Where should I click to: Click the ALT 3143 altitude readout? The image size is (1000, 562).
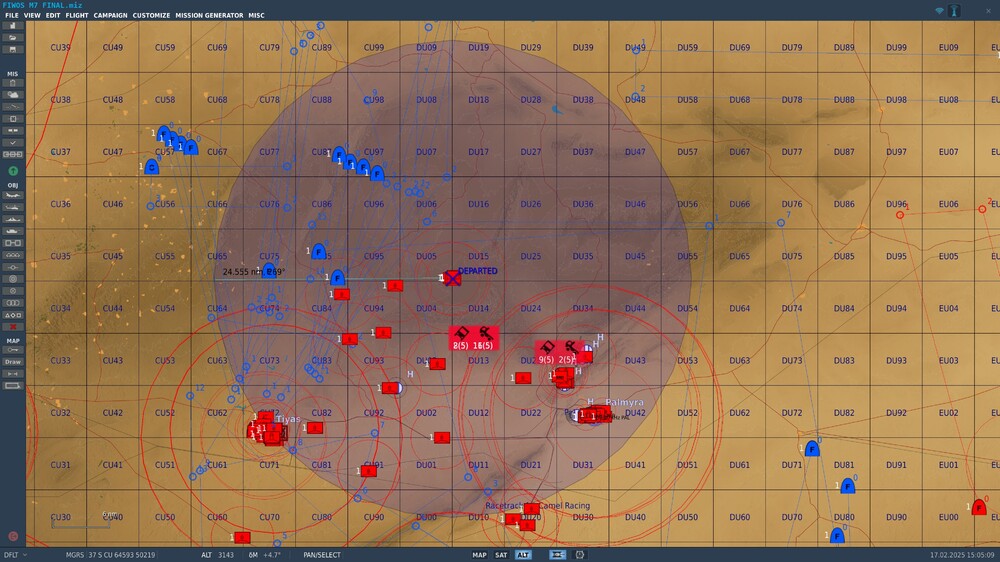click(x=217, y=555)
